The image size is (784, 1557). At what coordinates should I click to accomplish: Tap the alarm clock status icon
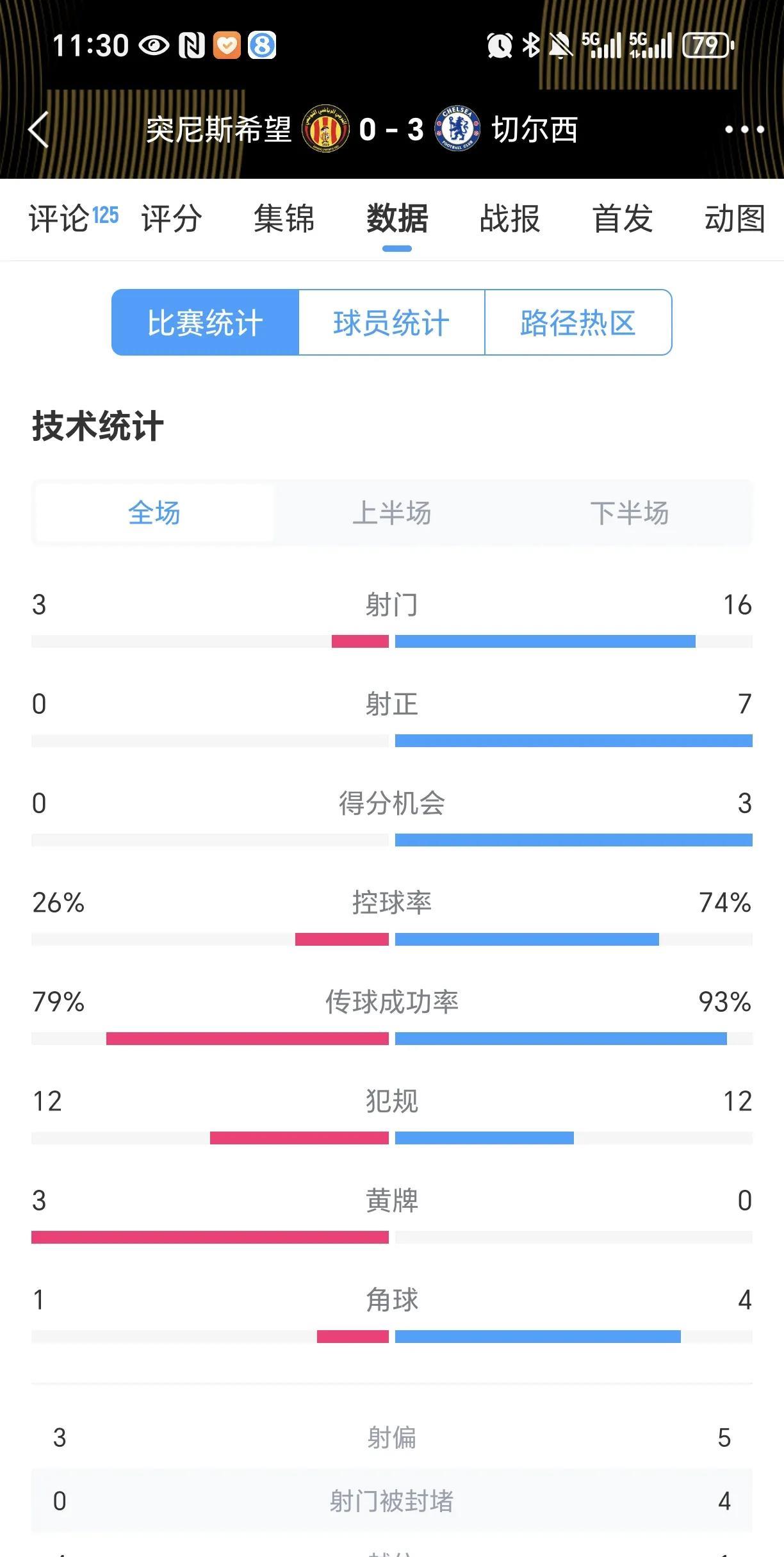(500, 45)
